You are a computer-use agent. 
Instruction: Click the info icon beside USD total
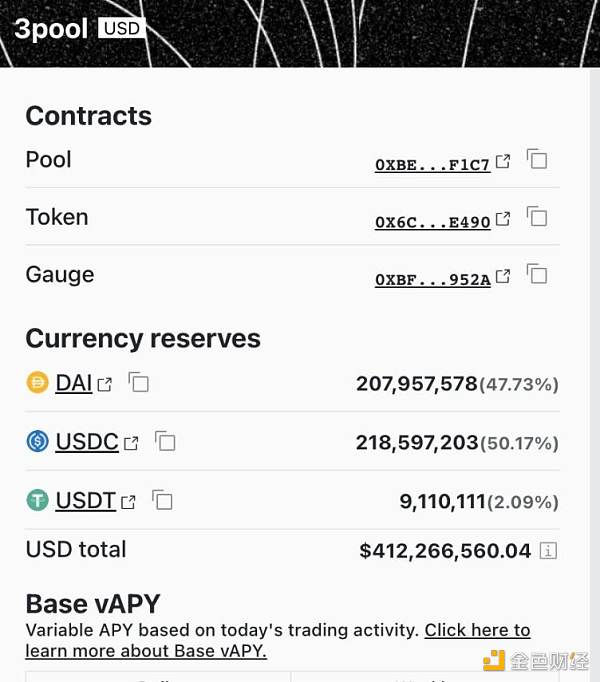click(547, 550)
